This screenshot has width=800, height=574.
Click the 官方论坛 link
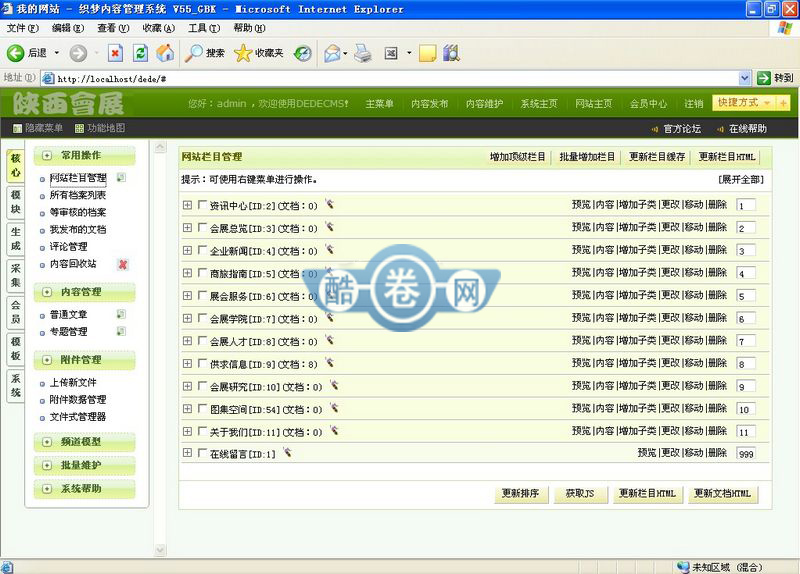(x=682, y=129)
